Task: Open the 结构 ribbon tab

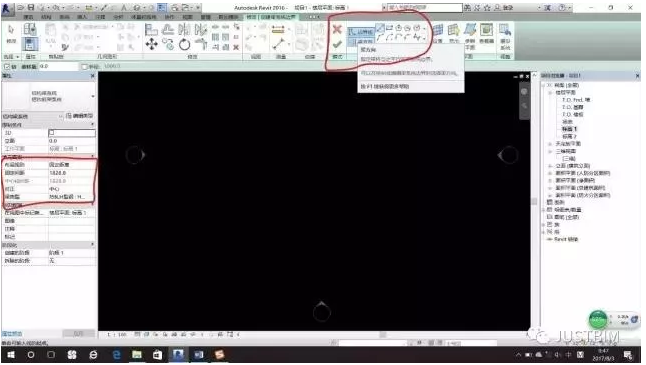Action: click(x=46, y=17)
